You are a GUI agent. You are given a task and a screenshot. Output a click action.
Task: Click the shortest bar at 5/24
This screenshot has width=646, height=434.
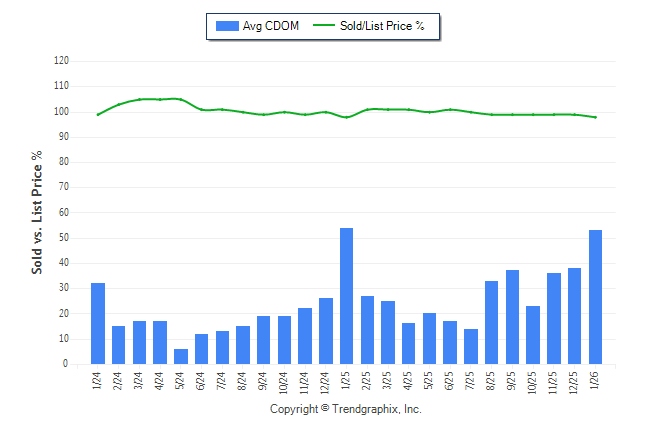[181, 357]
